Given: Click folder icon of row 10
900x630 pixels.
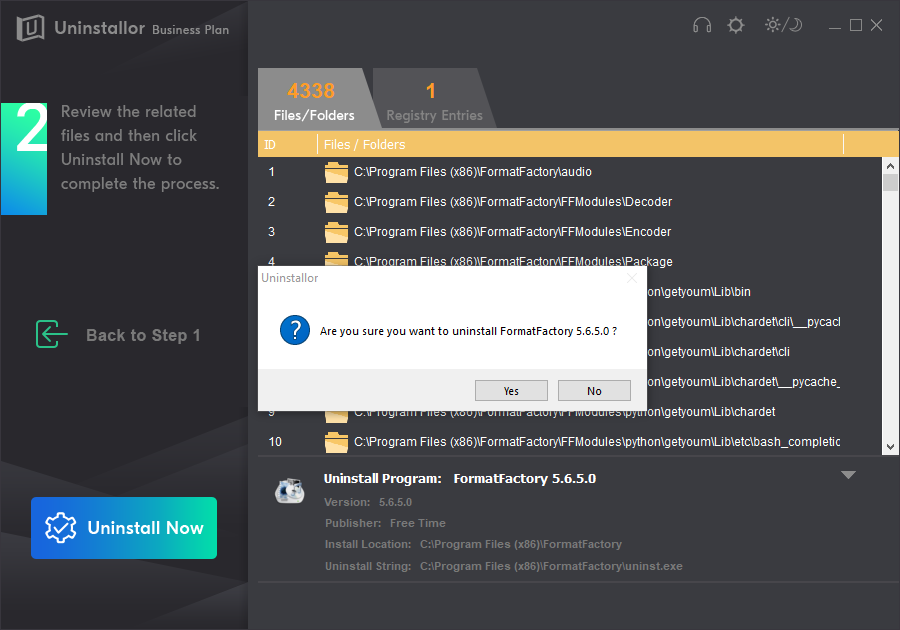Looking at the screenshot, I should pos(336,442).
